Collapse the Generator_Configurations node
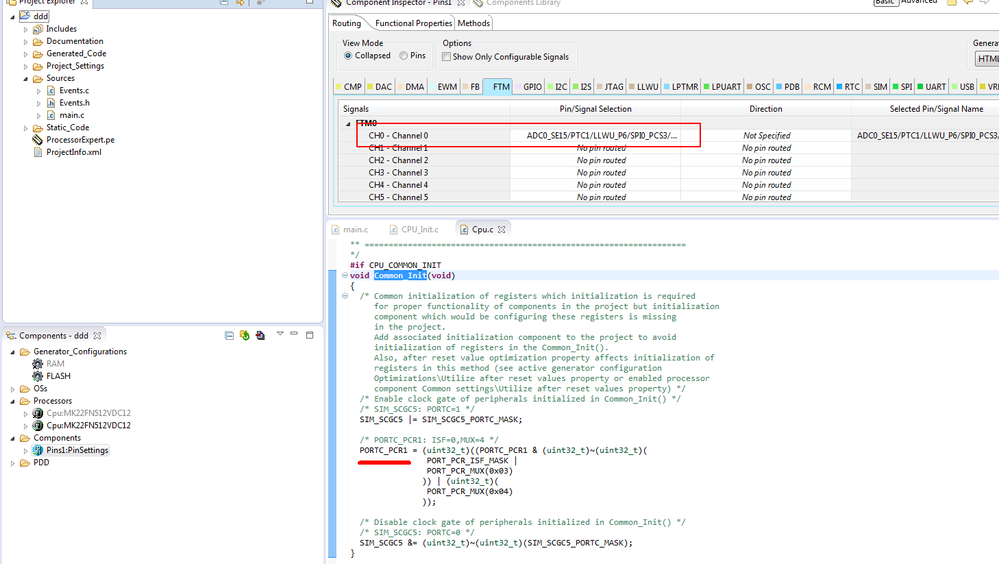 (12, 352)
